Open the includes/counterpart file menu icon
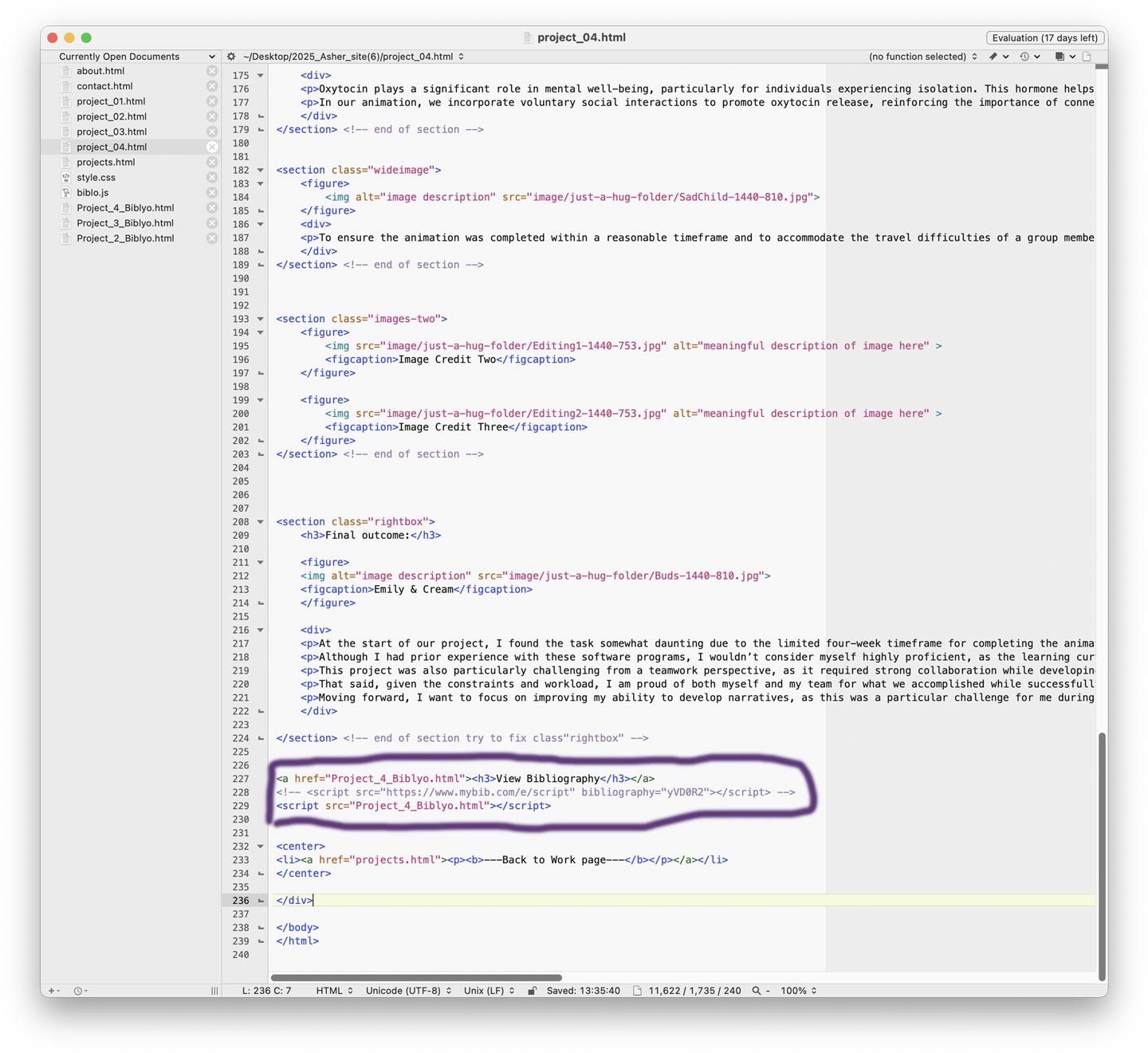 coord(1065,57)
